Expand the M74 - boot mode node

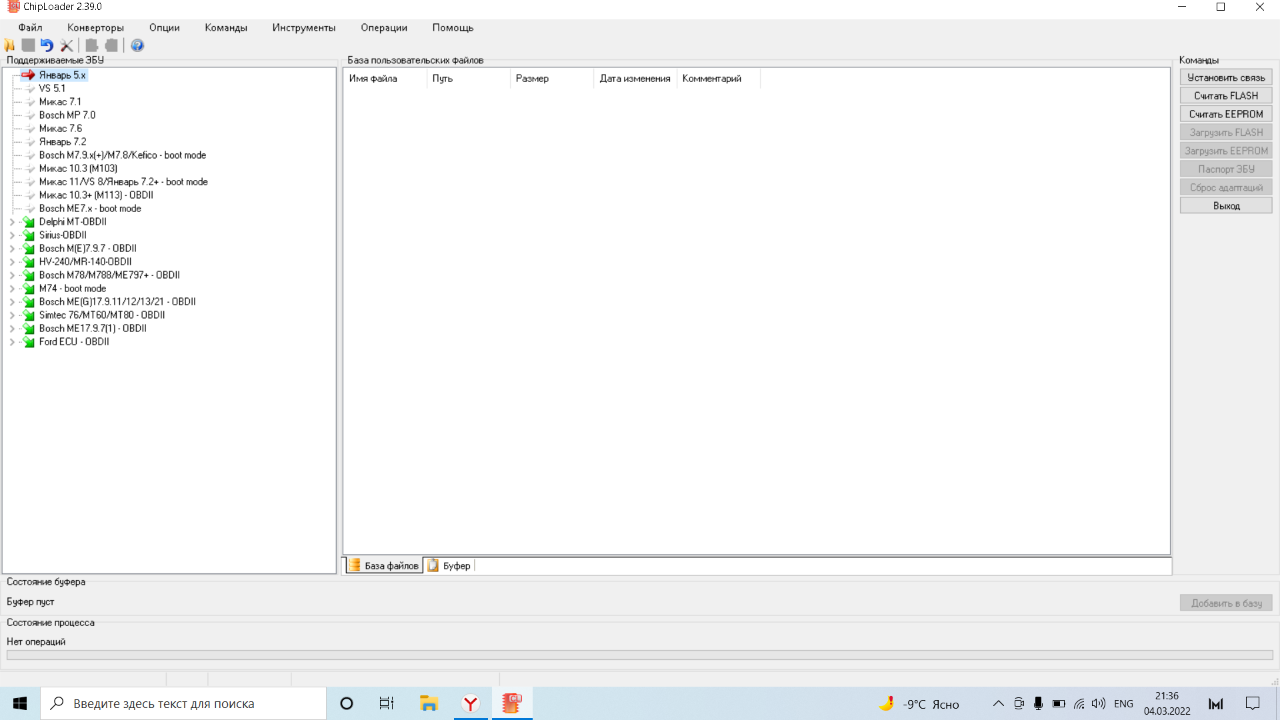click(12, 289)
